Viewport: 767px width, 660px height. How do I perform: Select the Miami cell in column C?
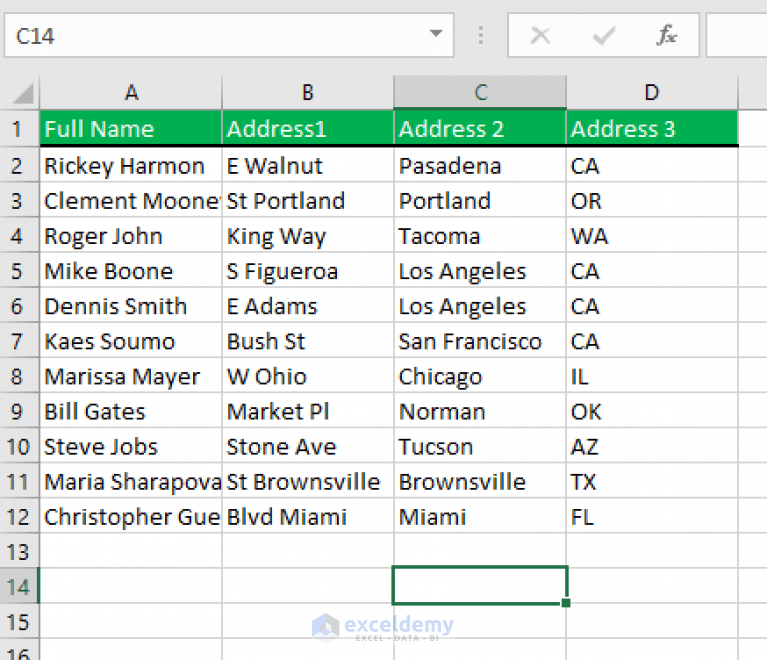480,516
